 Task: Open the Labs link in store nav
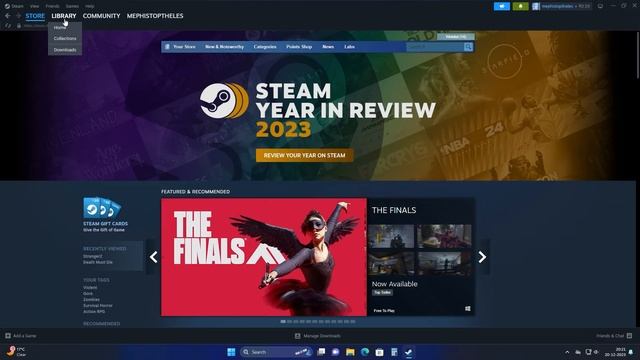pos(349,47)
